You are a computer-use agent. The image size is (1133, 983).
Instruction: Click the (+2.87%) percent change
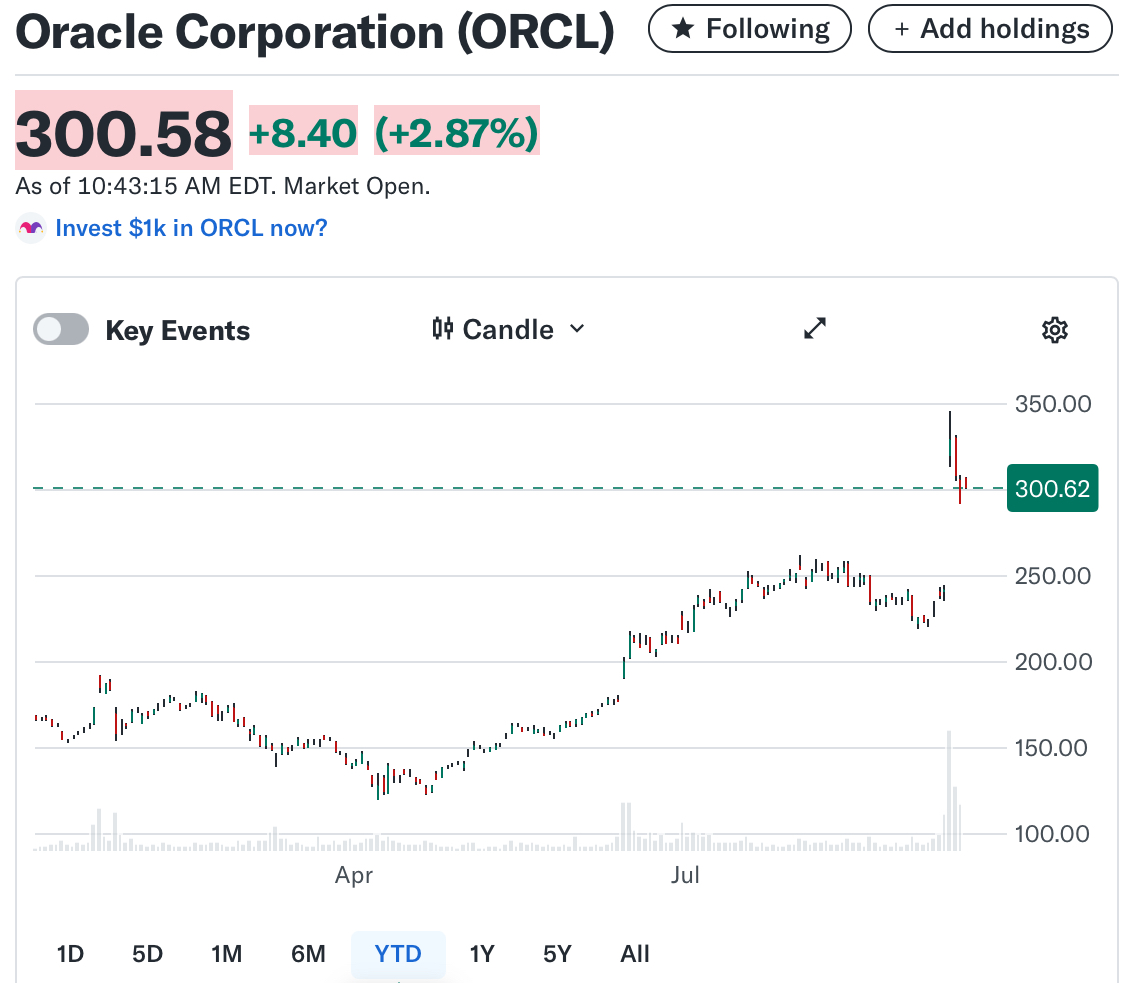[x=457, y=133]
